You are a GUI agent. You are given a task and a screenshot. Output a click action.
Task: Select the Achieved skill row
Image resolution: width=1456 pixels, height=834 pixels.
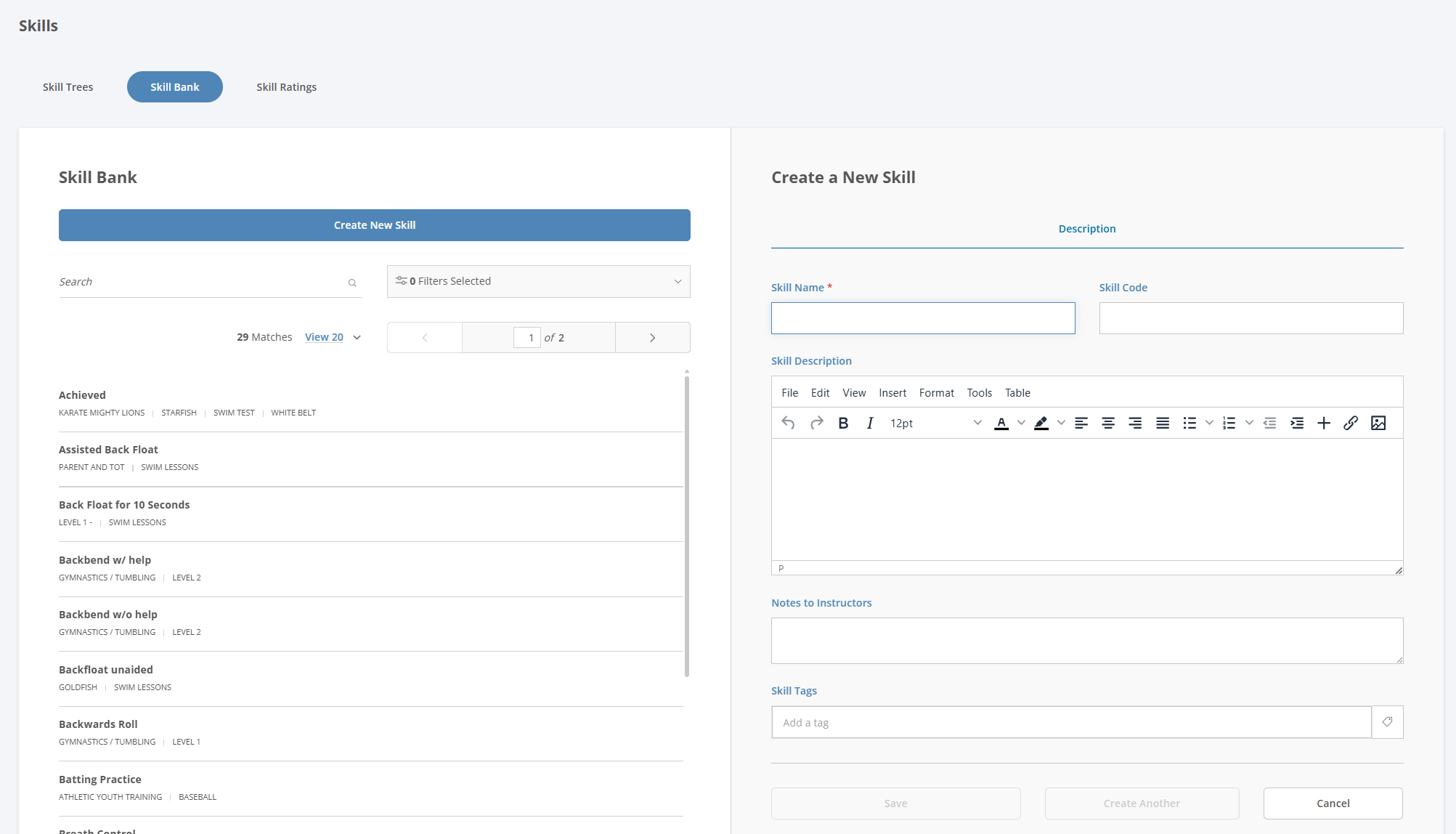pos(371,404)
